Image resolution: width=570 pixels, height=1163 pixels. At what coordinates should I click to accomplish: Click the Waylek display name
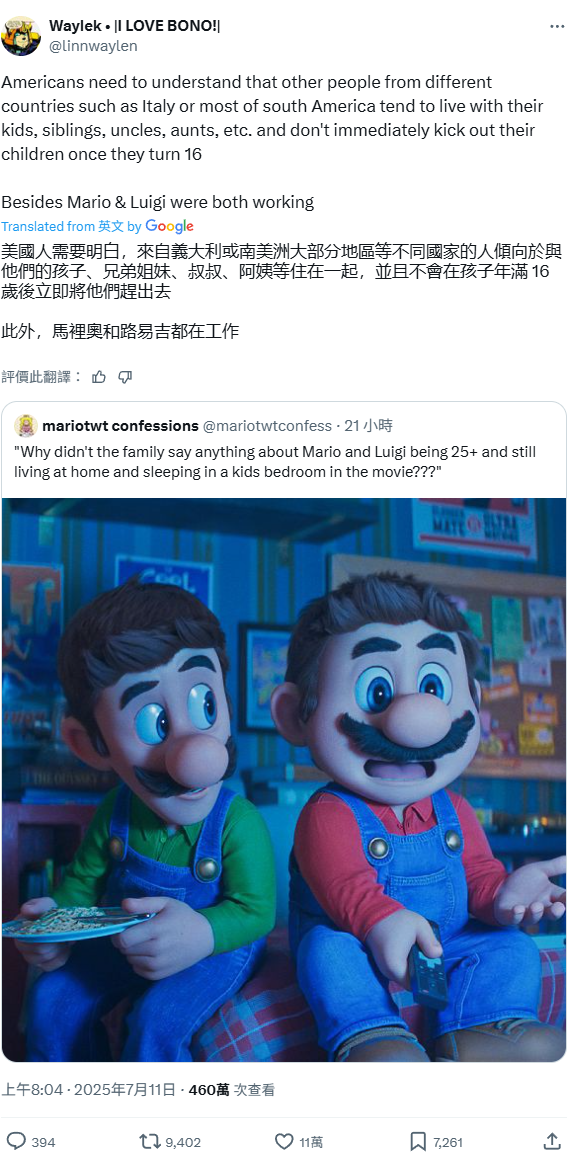(x=134, y=26)
